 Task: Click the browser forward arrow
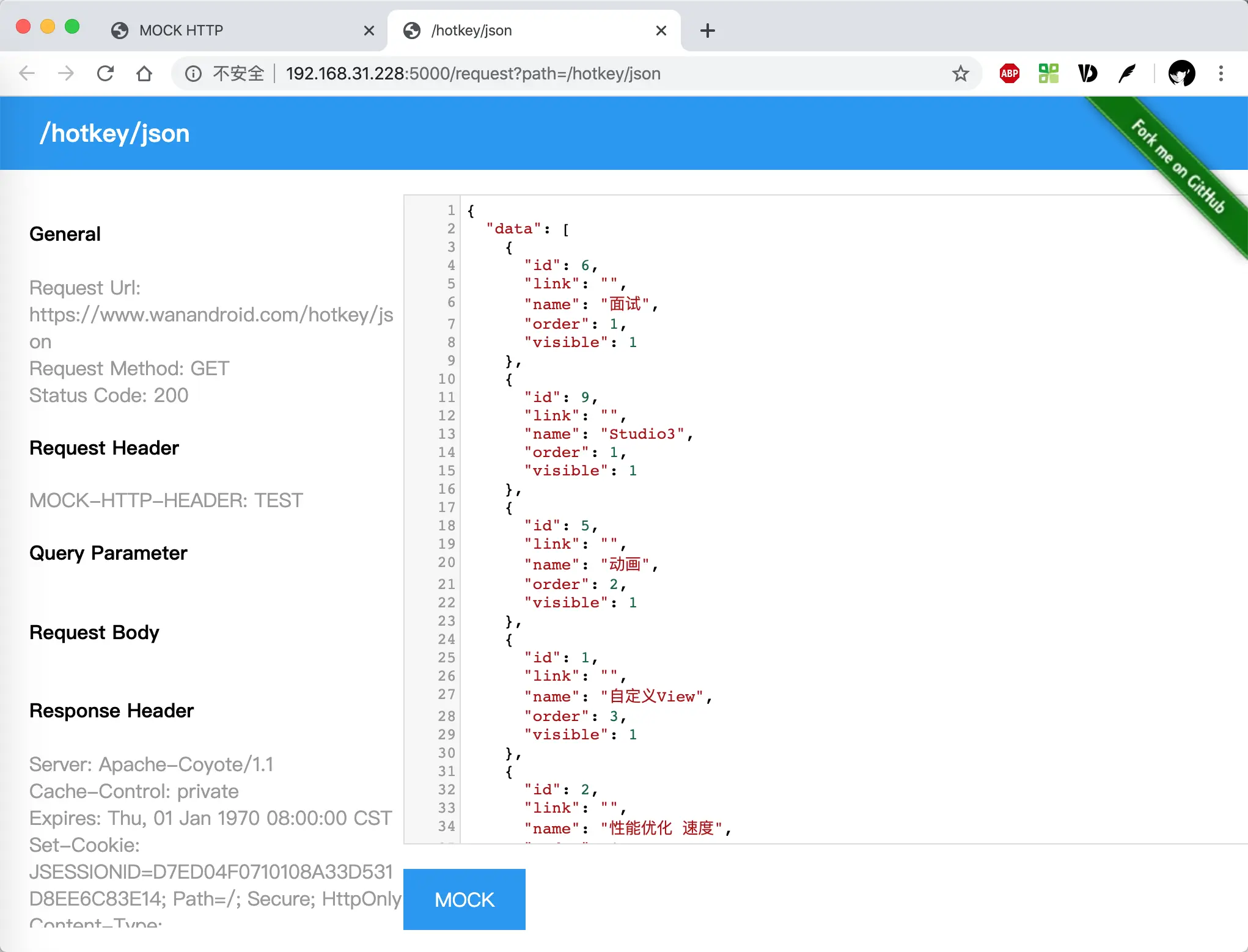65,74
